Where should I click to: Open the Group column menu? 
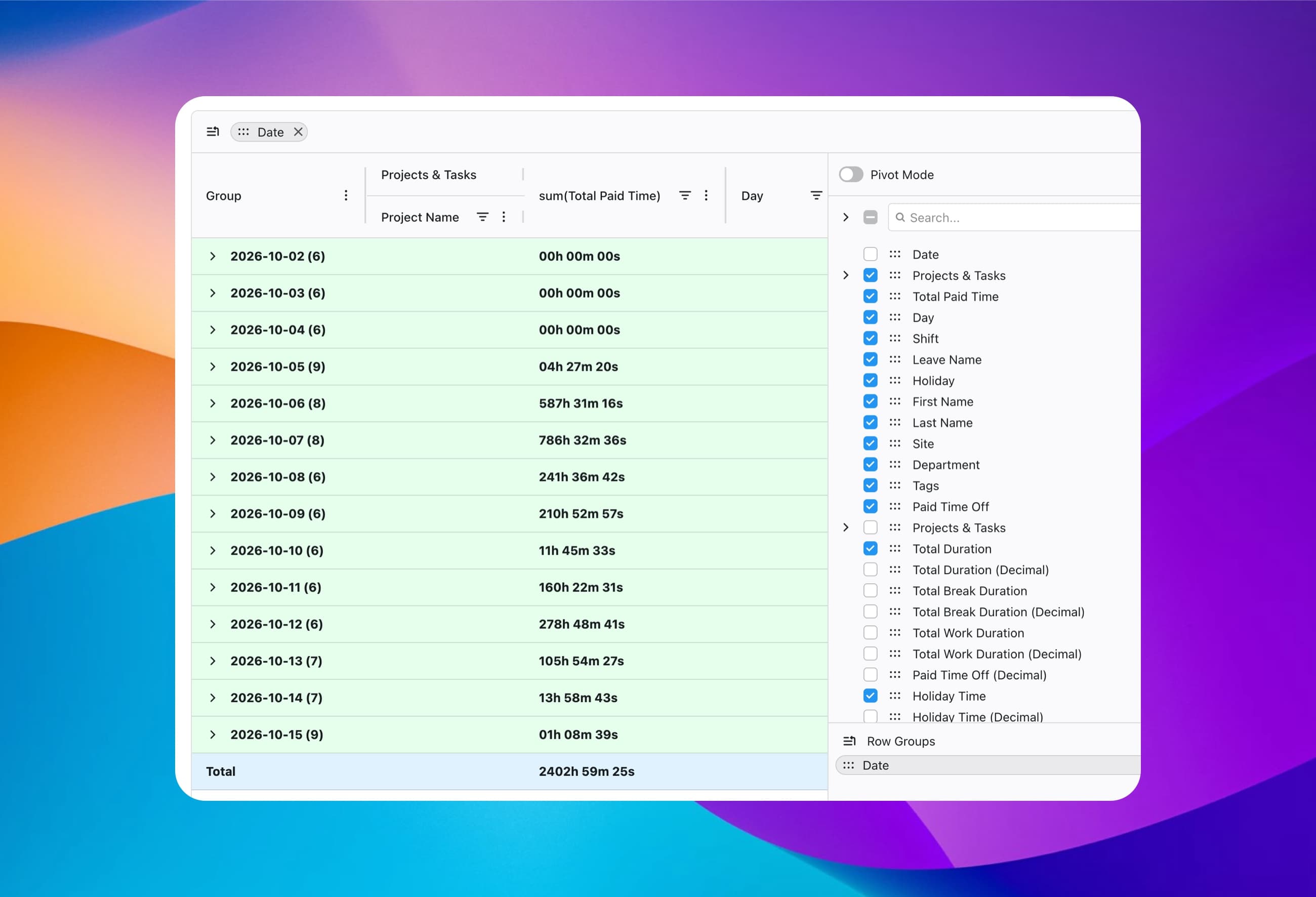point(346,195)
